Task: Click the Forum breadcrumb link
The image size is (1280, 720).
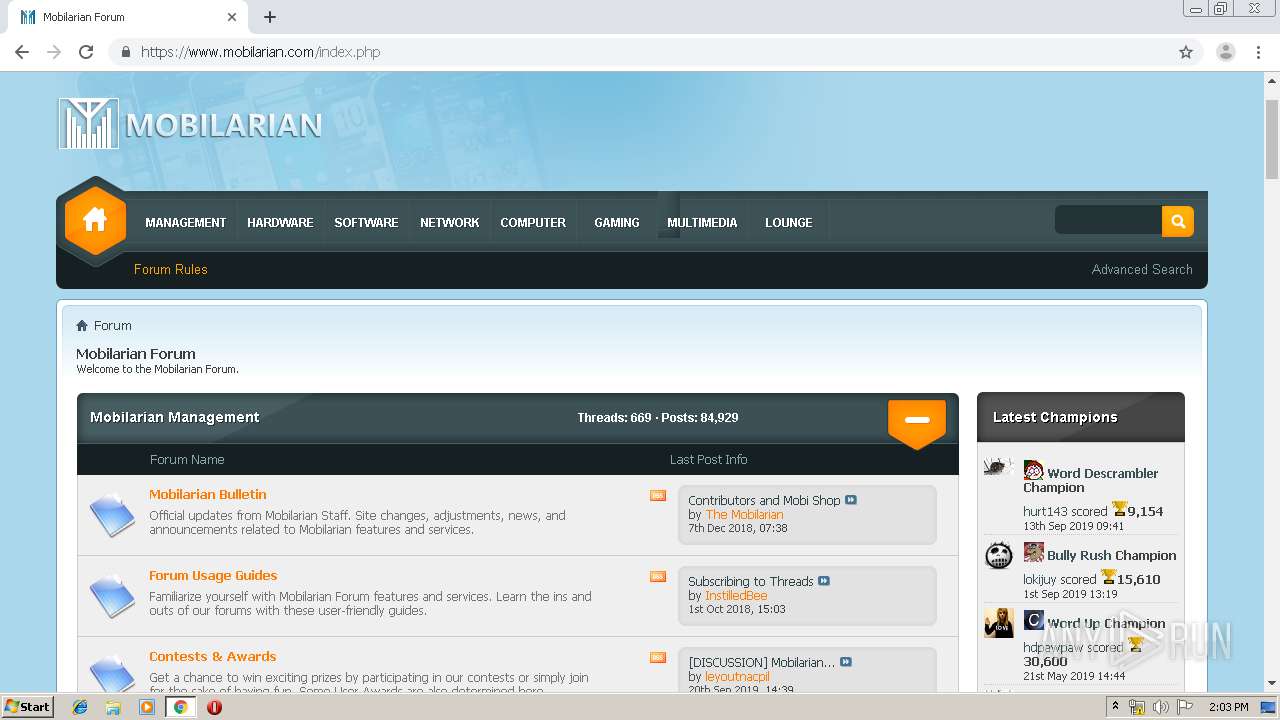Action: click(x=113, y=326)
